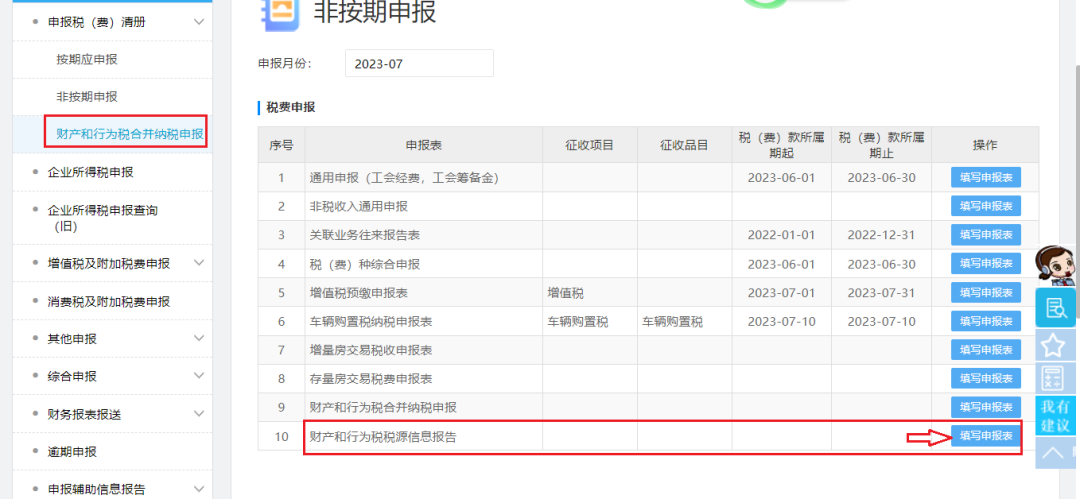The height and width of the screenshot is (499, 1080).
Task: Open 综合申报 menu label
Action: coord(72,376)
